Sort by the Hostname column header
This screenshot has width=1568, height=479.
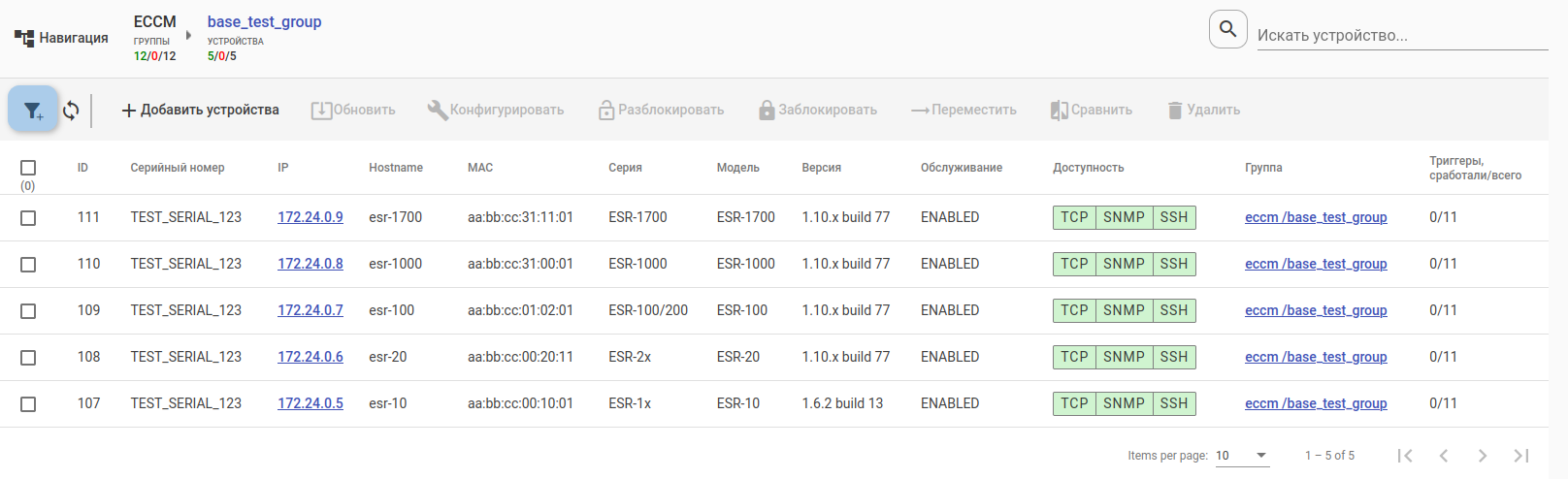[396, 168]
